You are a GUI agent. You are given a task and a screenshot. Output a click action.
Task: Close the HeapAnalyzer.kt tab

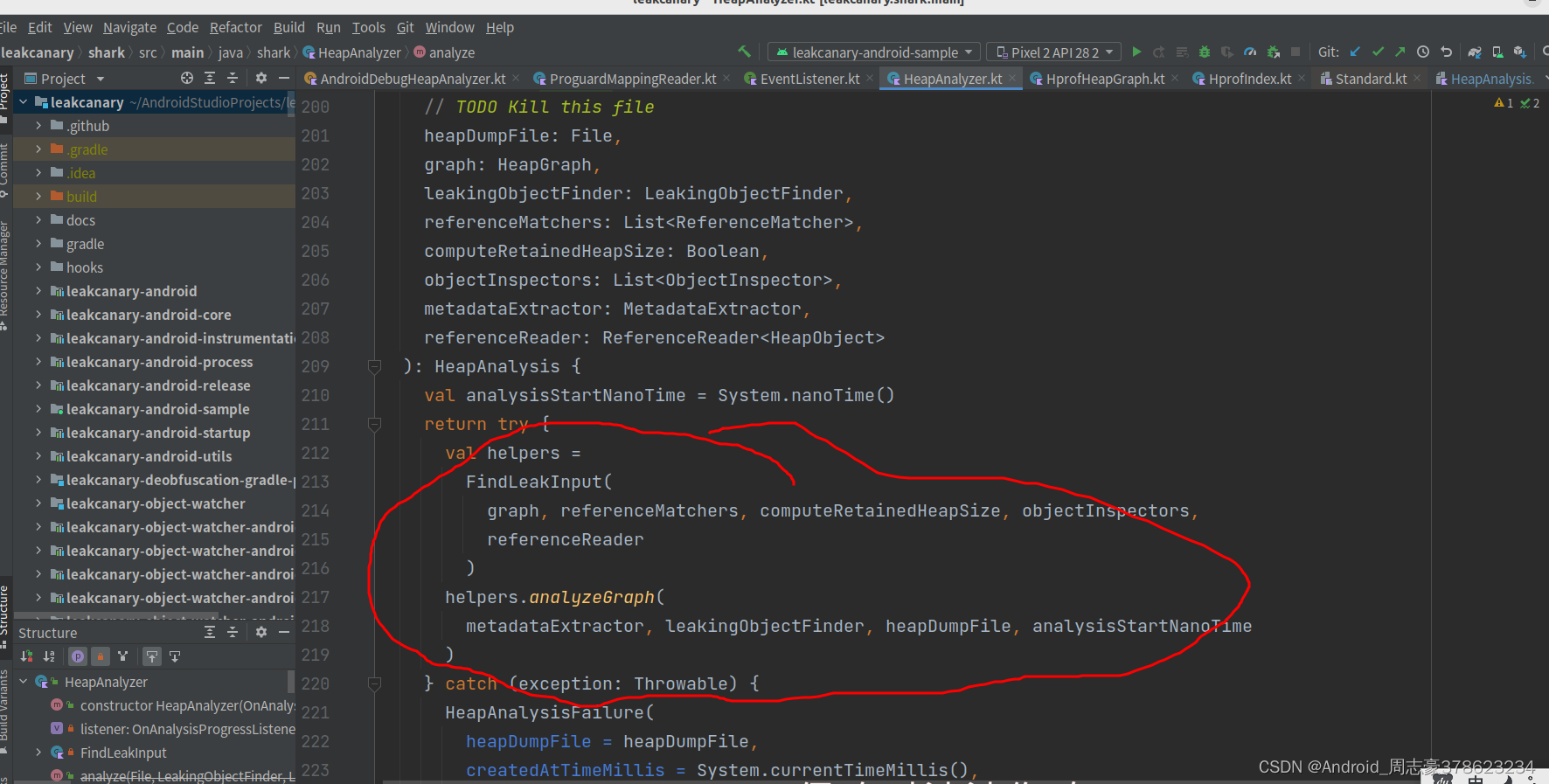1012,79
